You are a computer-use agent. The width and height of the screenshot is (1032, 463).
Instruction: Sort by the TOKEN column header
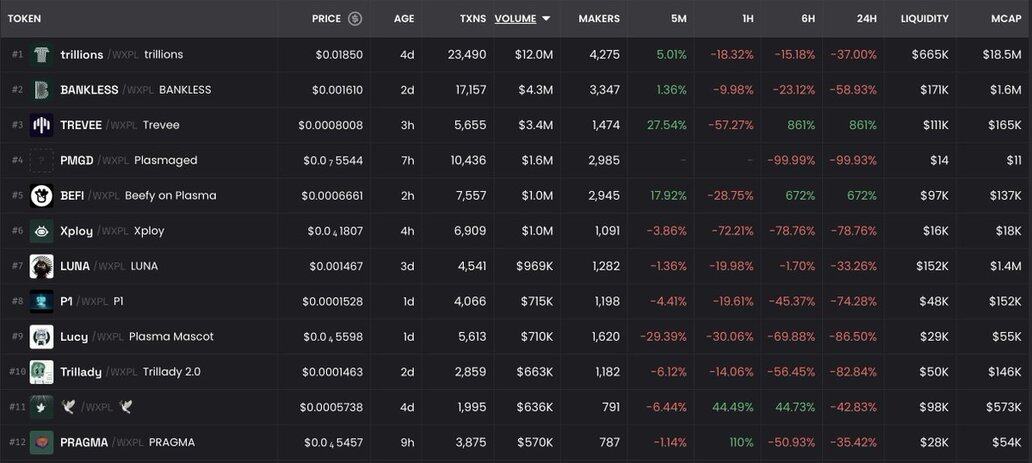[x=24, y=18]
